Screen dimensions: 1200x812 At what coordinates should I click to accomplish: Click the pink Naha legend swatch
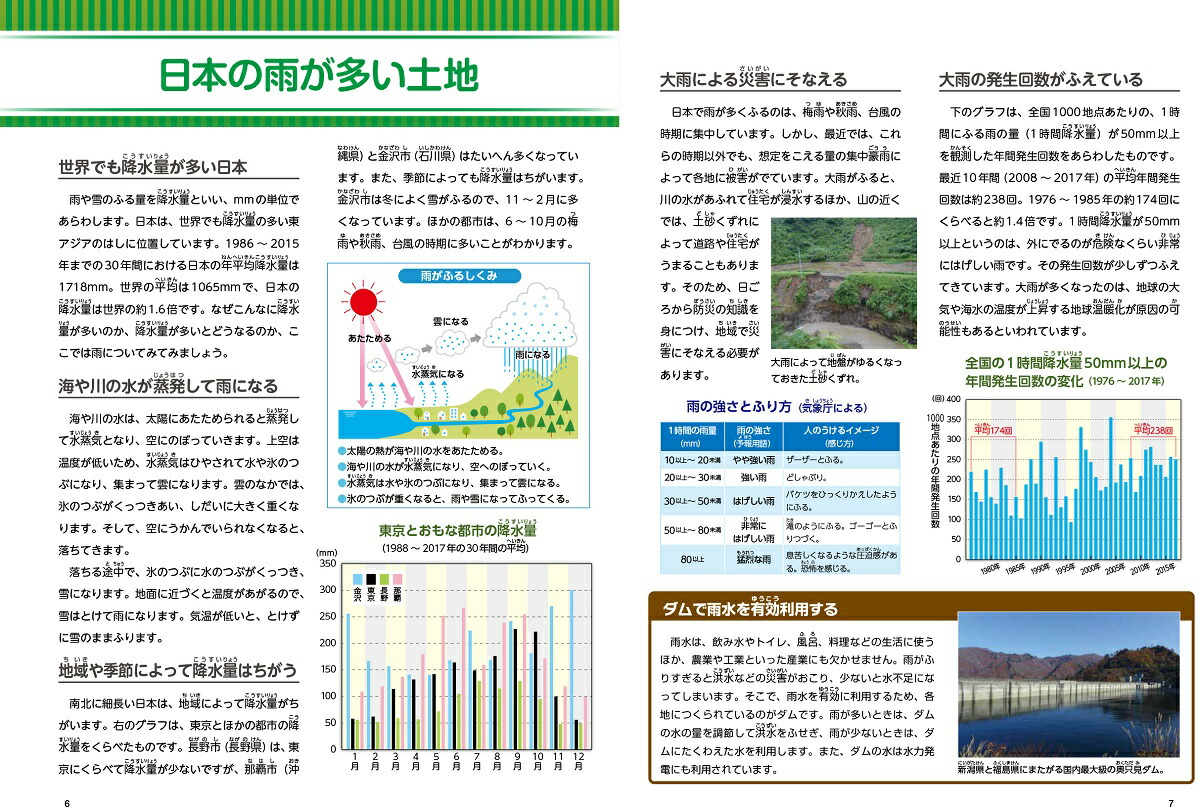click(398, 579)
